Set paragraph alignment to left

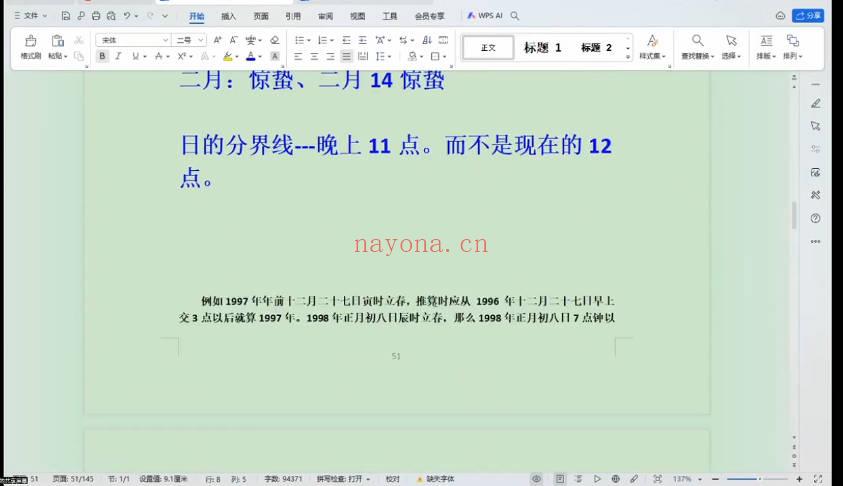[298, 56]
